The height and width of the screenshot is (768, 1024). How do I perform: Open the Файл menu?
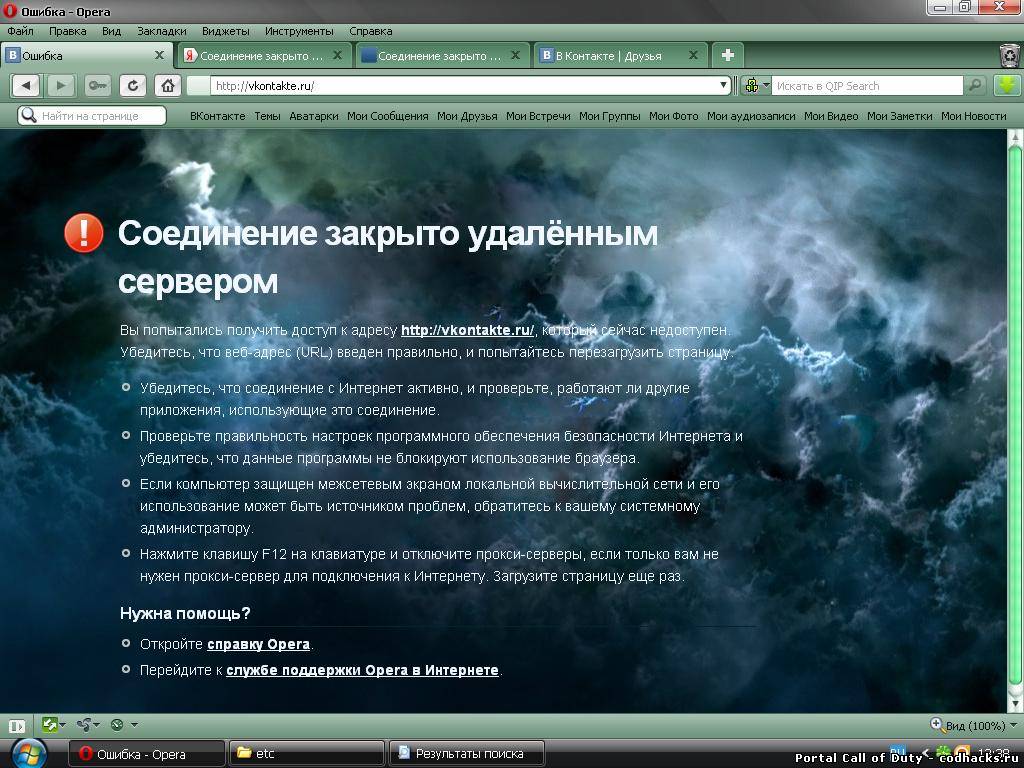pyautogui.click(x=20, y=31)
